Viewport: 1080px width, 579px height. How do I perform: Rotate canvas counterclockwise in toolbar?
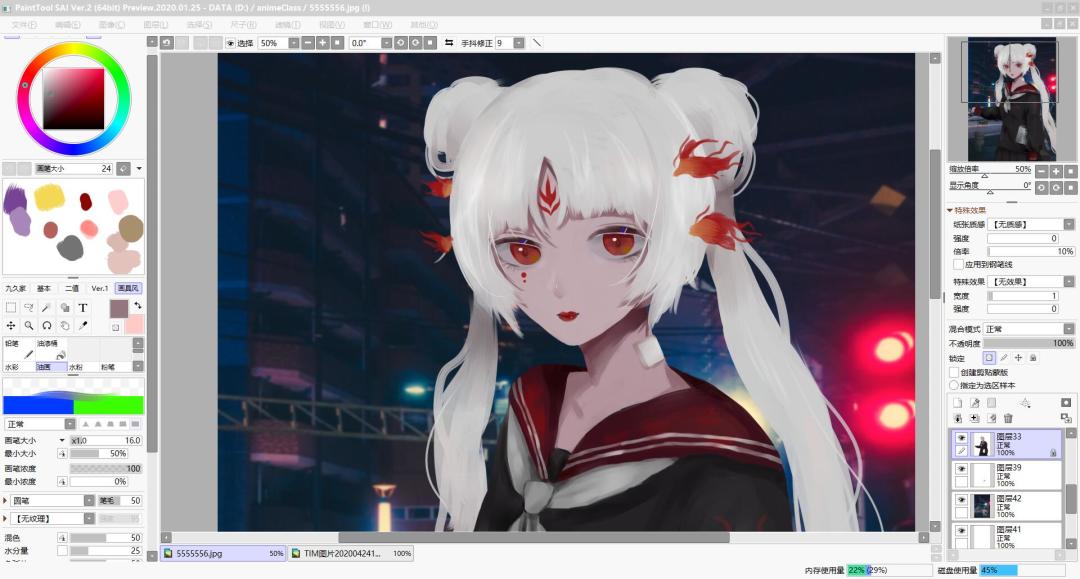tap(400, 43)
